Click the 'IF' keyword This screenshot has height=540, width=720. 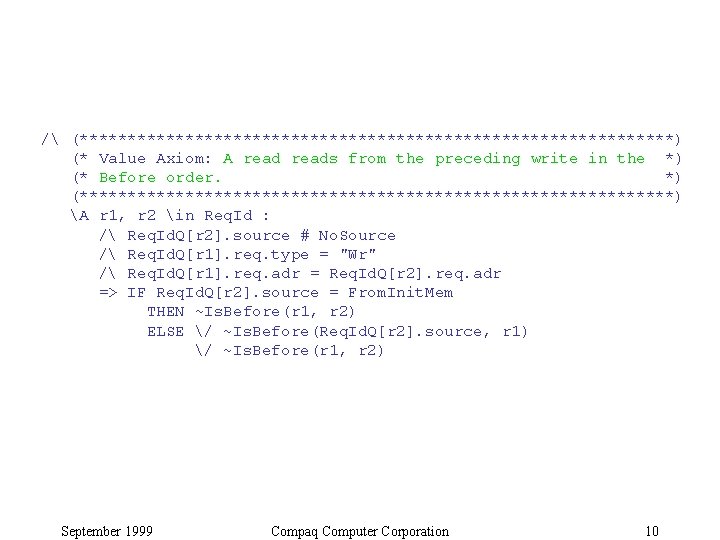click(x=136, y=293)
